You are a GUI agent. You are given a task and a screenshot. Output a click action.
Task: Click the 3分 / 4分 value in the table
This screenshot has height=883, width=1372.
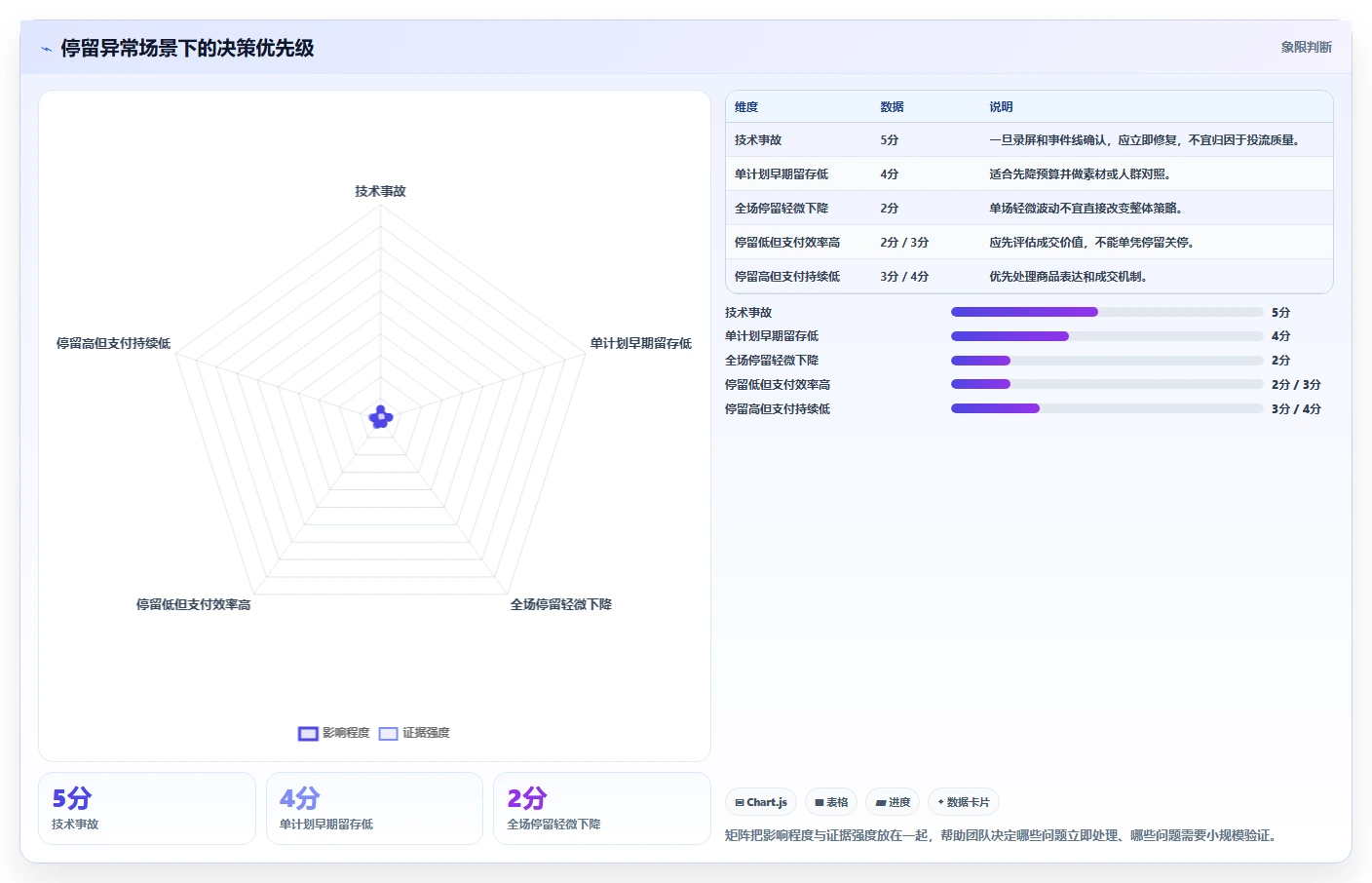[x=904, y=277]
